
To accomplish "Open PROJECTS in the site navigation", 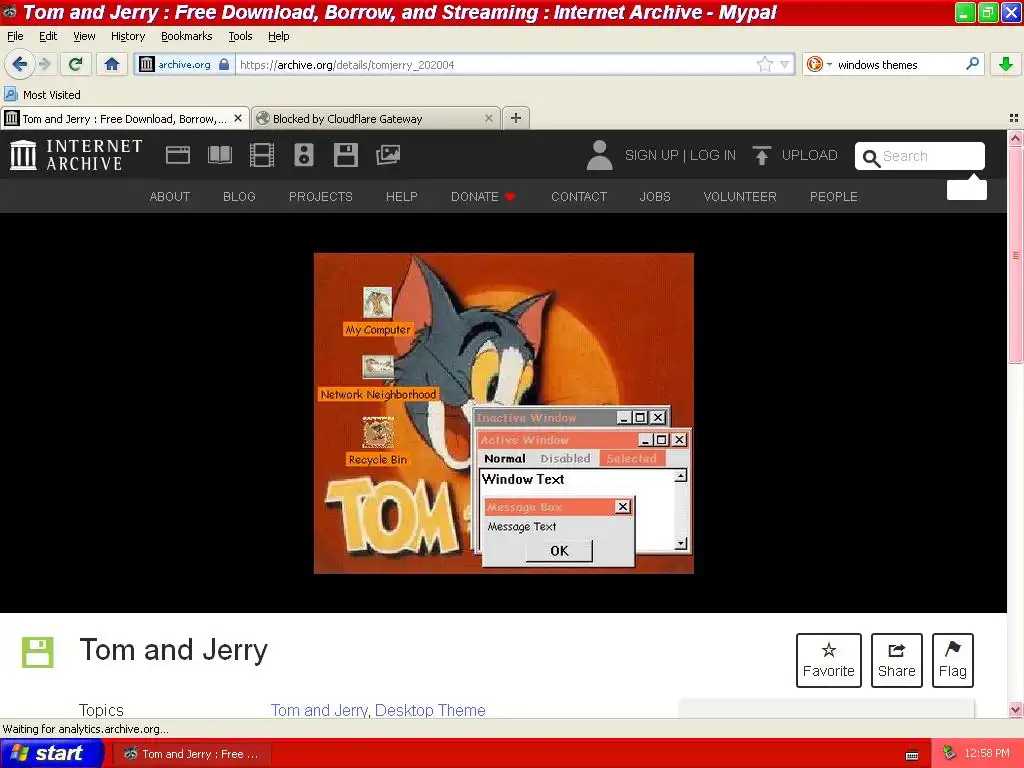I will coord(321,197).
